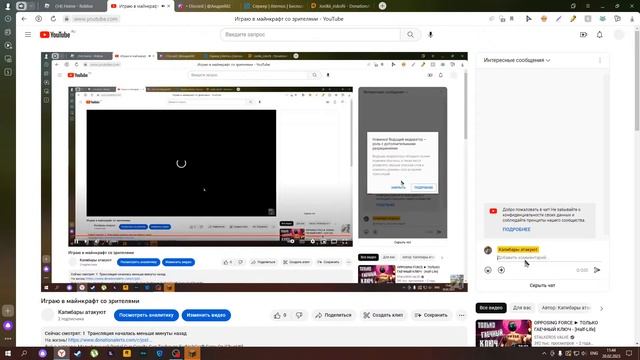Open the YouTube hamburger guide menu

tap(28, 35)
